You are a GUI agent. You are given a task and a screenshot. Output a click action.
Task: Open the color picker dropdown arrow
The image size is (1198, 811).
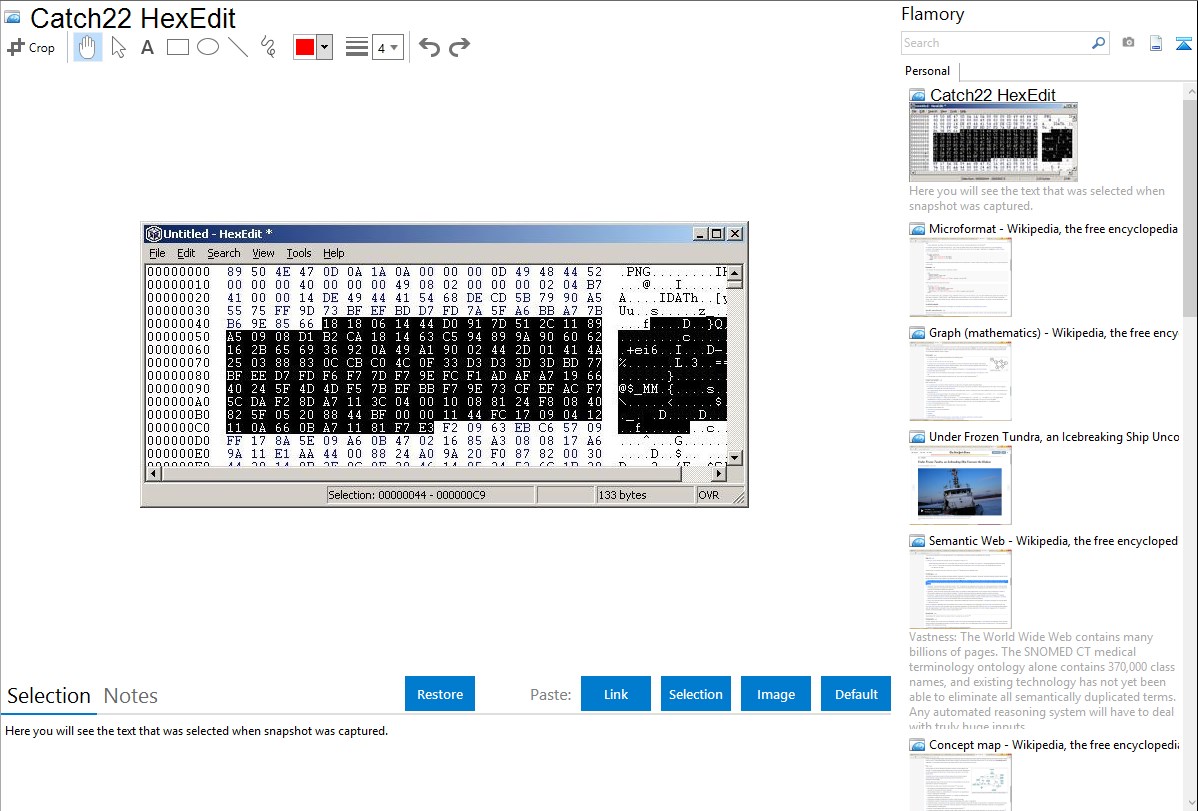(324, 47)
